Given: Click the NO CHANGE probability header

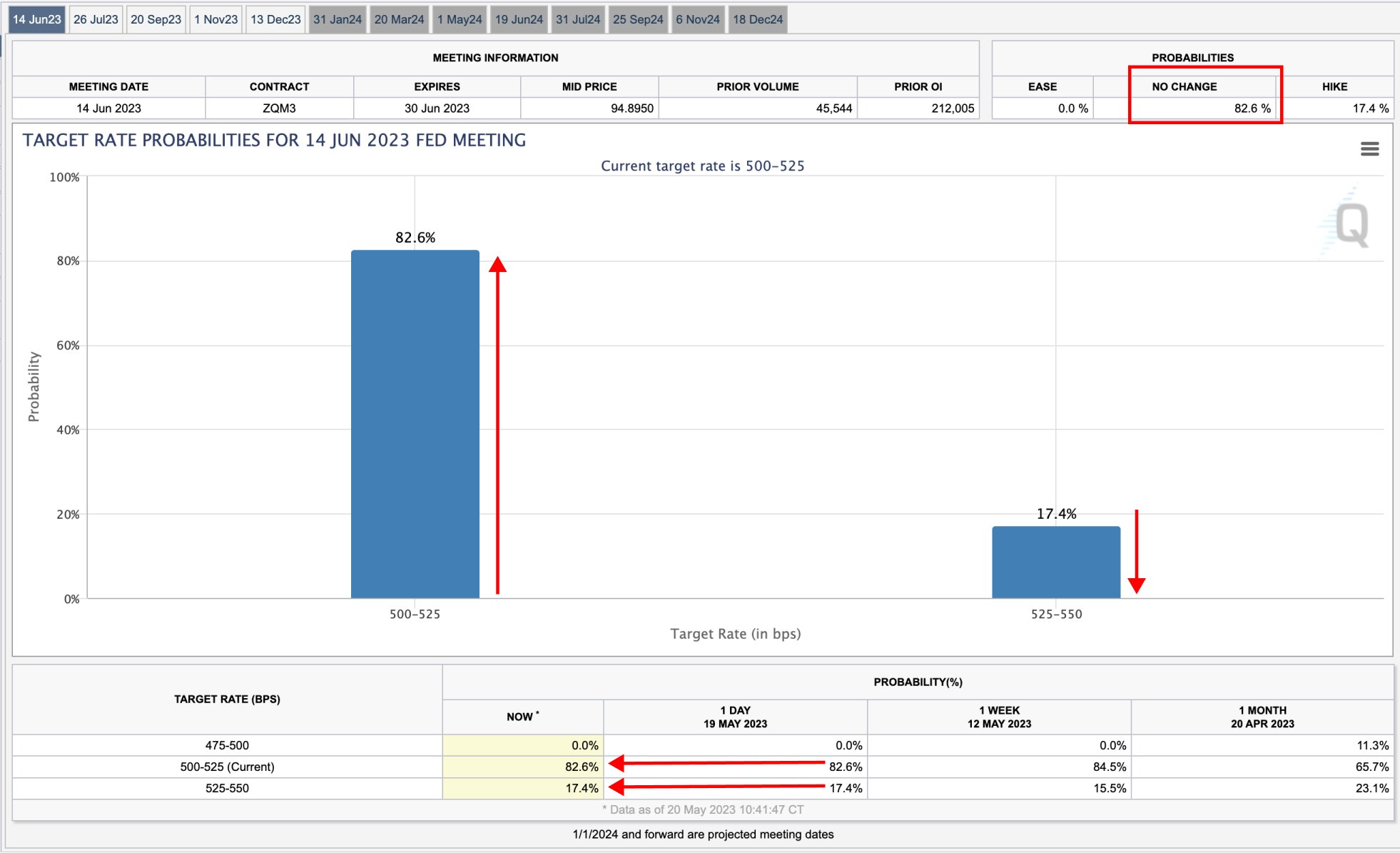Looking at the screenshot, I should coord(1184,86).
